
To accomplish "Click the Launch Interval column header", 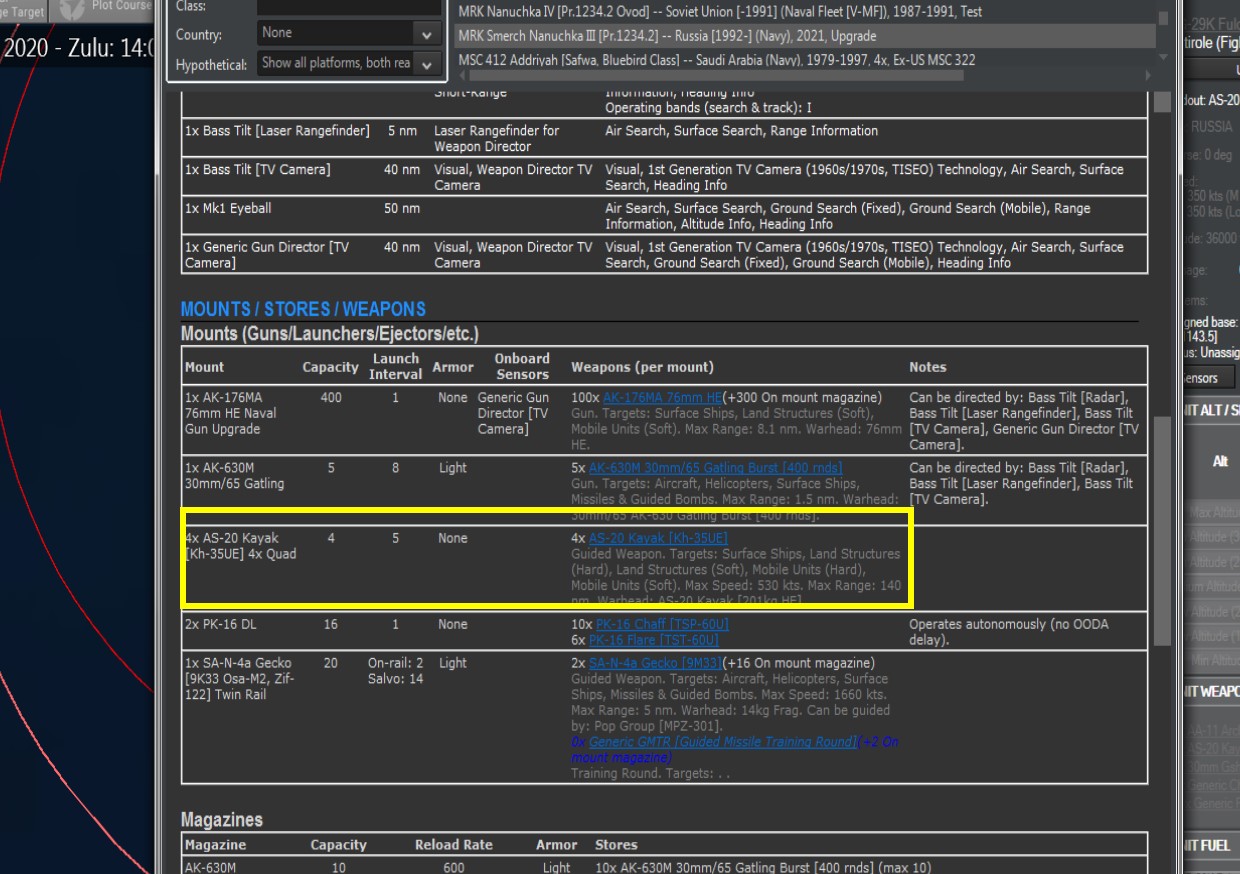I will point(395,366).
